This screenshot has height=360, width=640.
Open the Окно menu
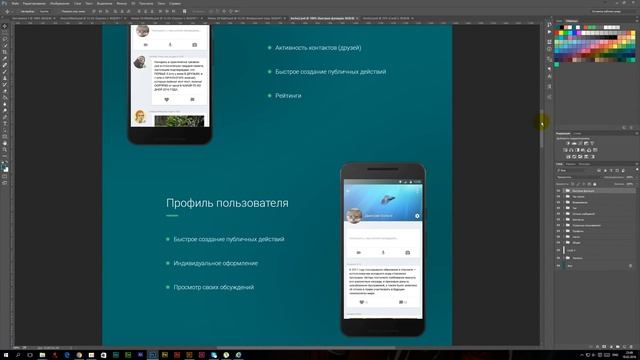coord(161,3)
